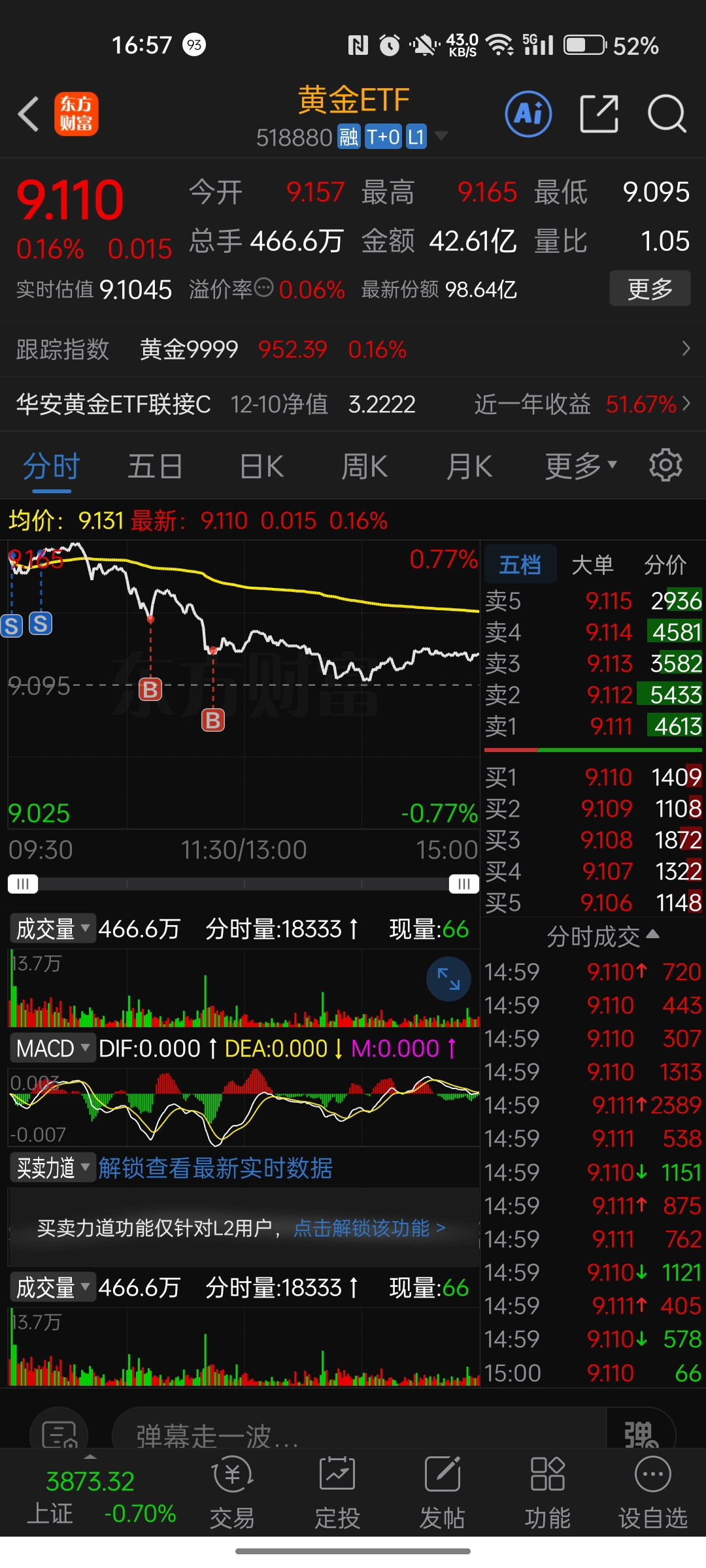The height and width of the screenshot is (1568, 706).
Task: Tap the 黄金ETF title
Action: (353, 100)
